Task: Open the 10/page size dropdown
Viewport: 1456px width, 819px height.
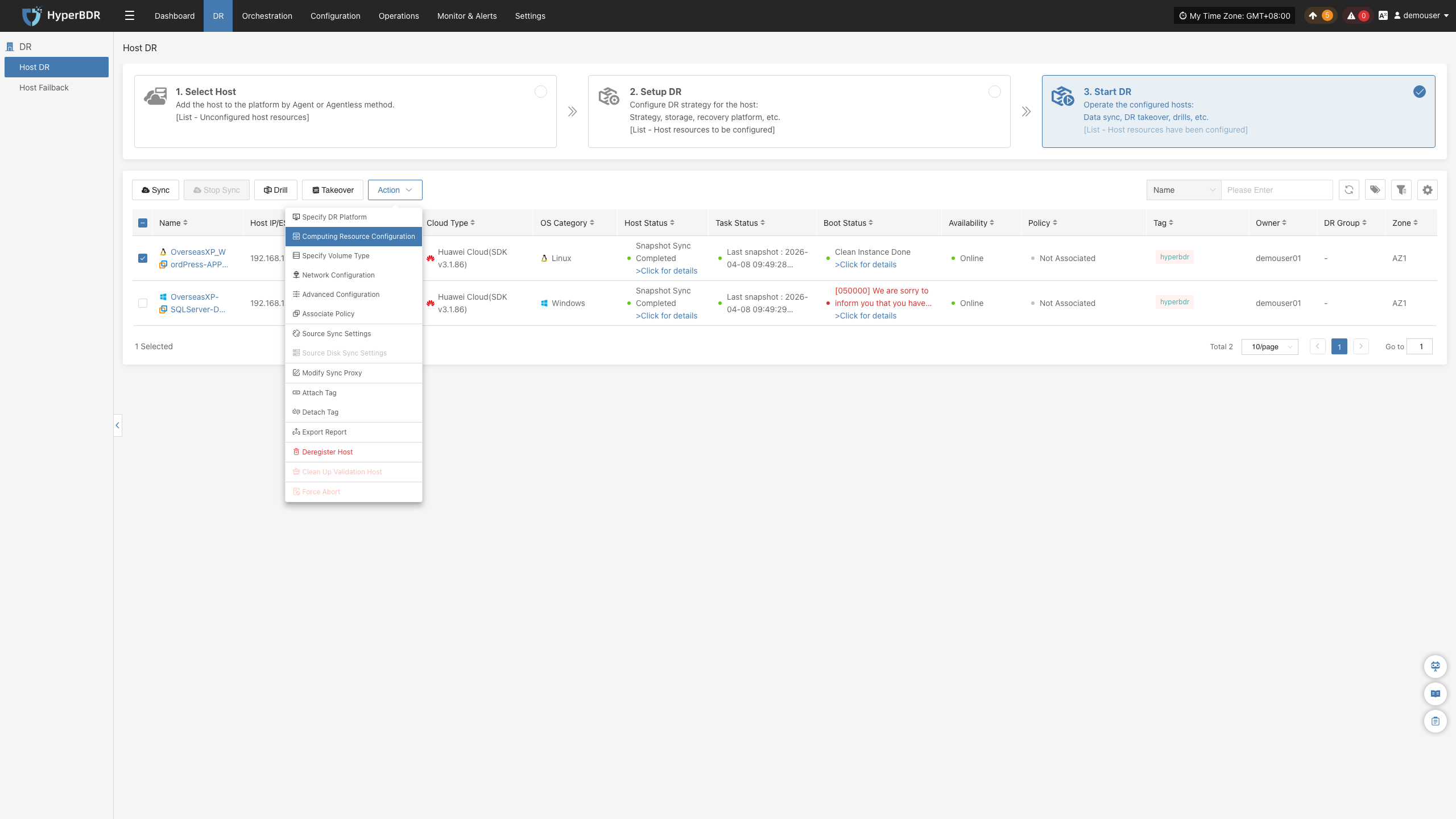Action: point(1269,346)
